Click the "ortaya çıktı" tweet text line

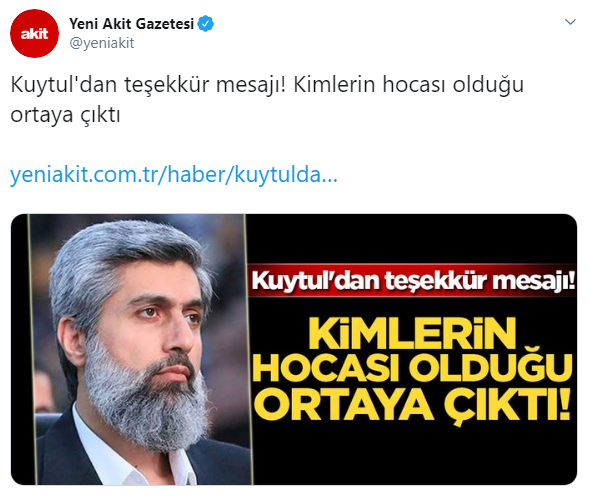65,115
